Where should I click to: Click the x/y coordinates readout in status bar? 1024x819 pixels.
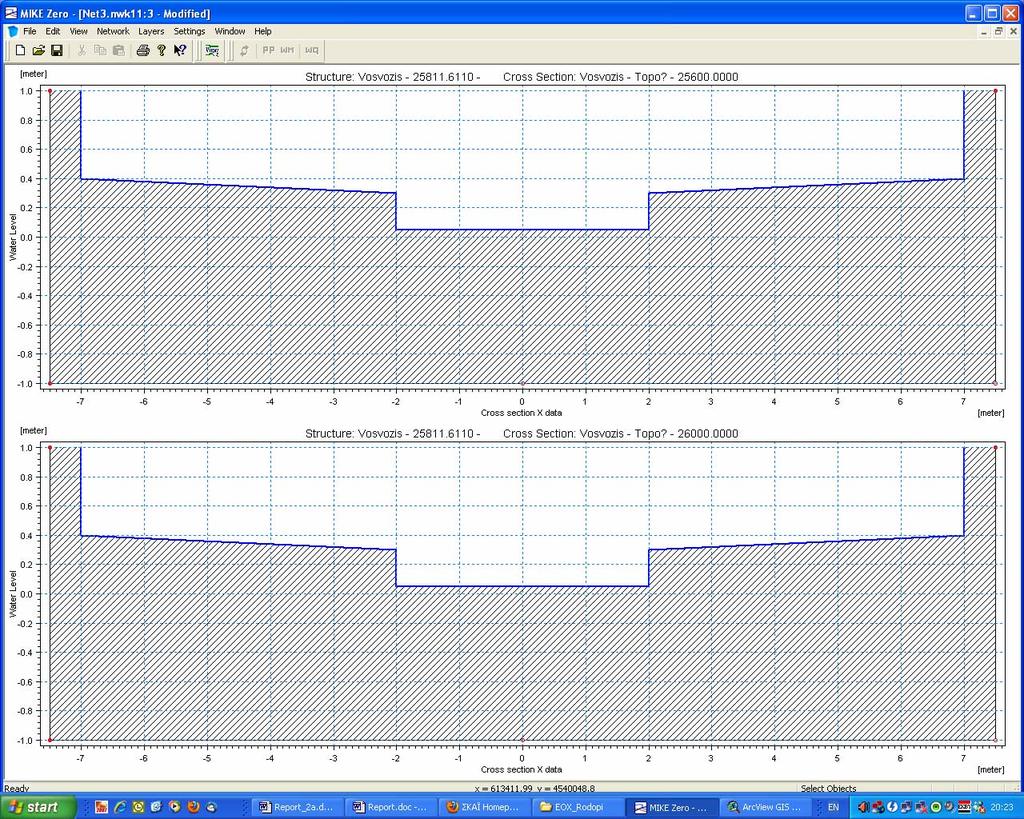coord(535,788)
